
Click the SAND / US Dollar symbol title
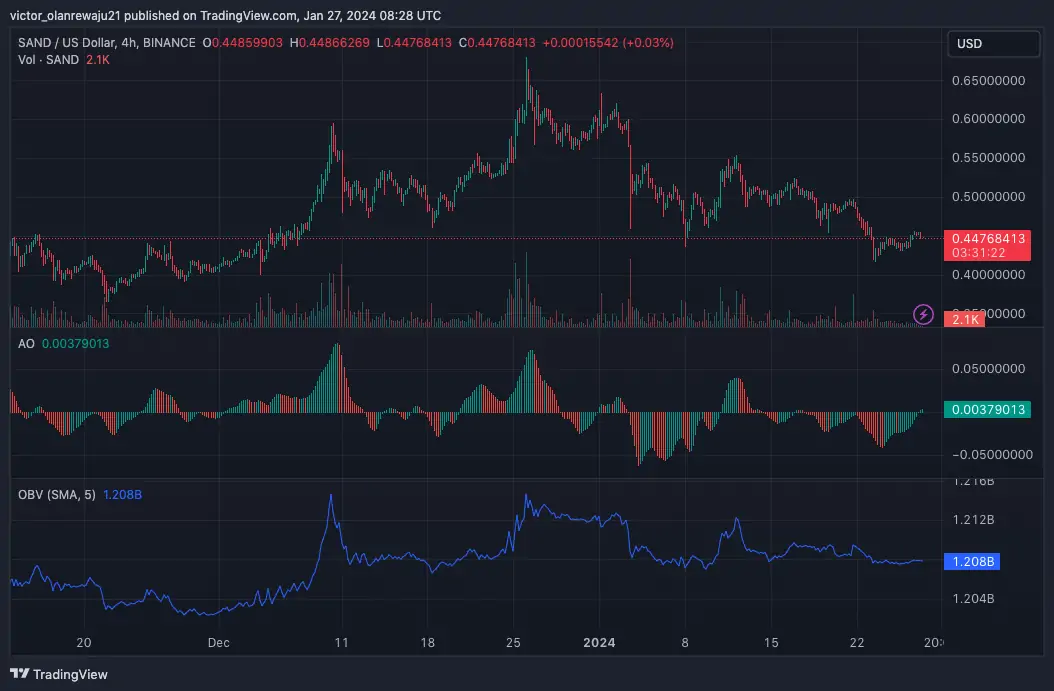[x=107, y=42]
